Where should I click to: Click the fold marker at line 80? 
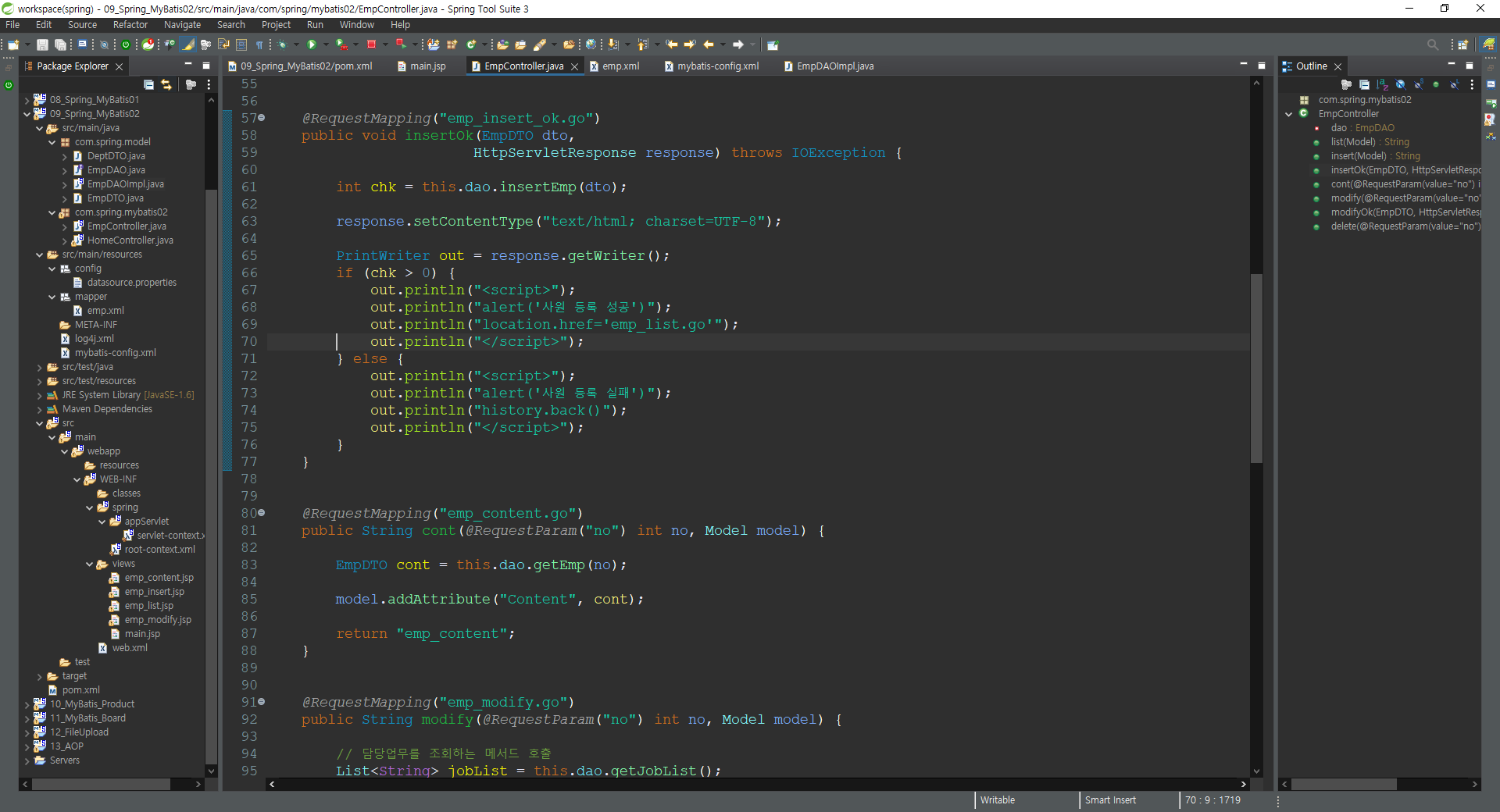(x=262, y=513)
